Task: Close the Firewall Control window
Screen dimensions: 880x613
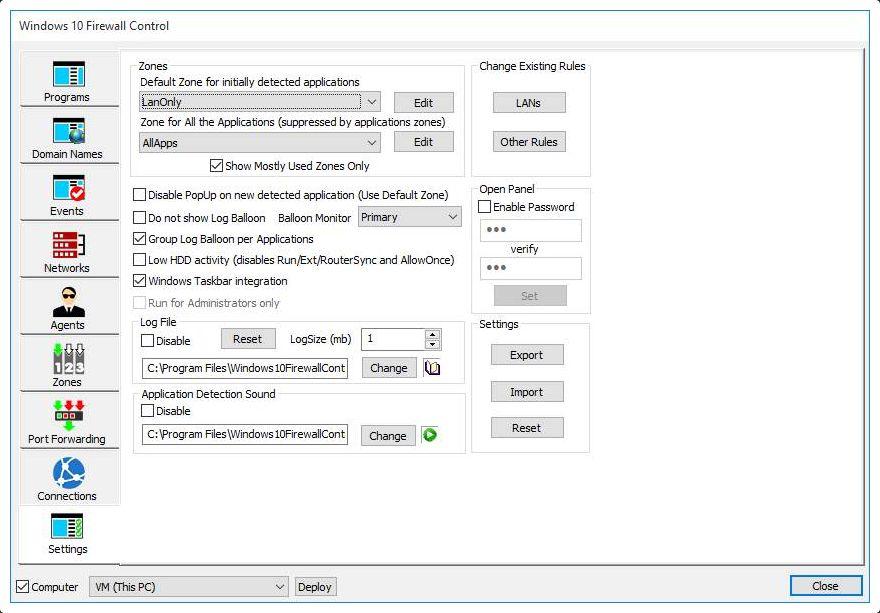Action: (826, 586)
